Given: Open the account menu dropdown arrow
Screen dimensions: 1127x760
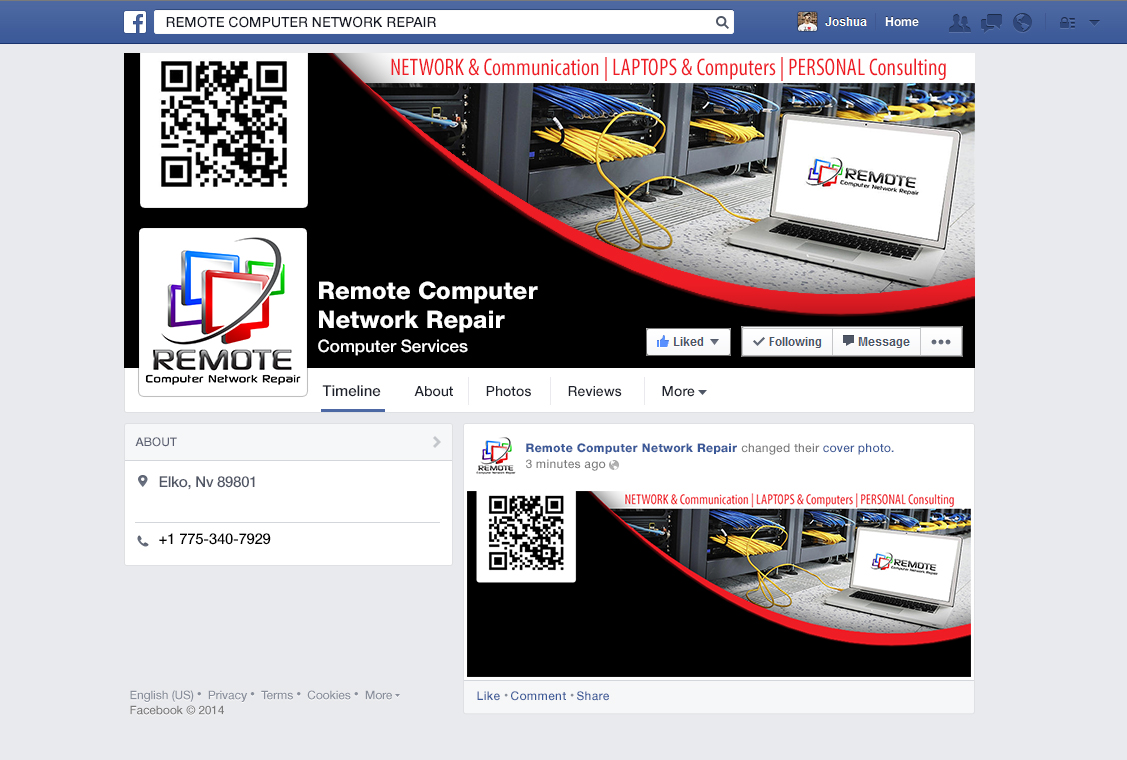Looking at the screenshot, I should (1094, 22).
